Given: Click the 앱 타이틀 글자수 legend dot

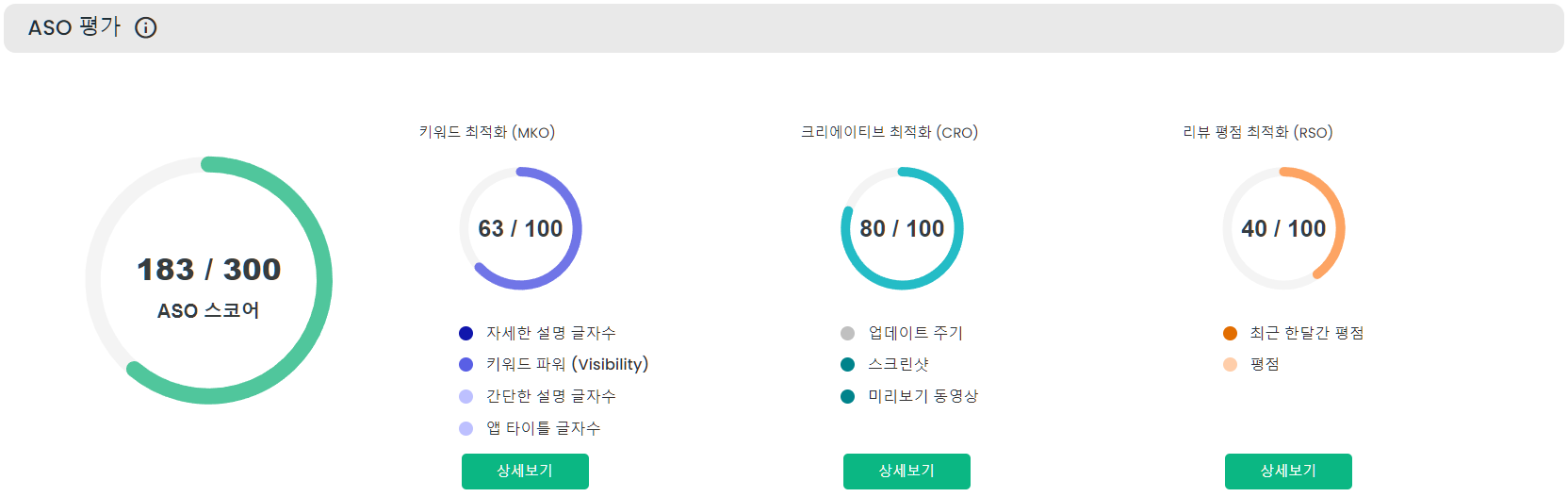Looking at the screenshot, I should [465, 428].
